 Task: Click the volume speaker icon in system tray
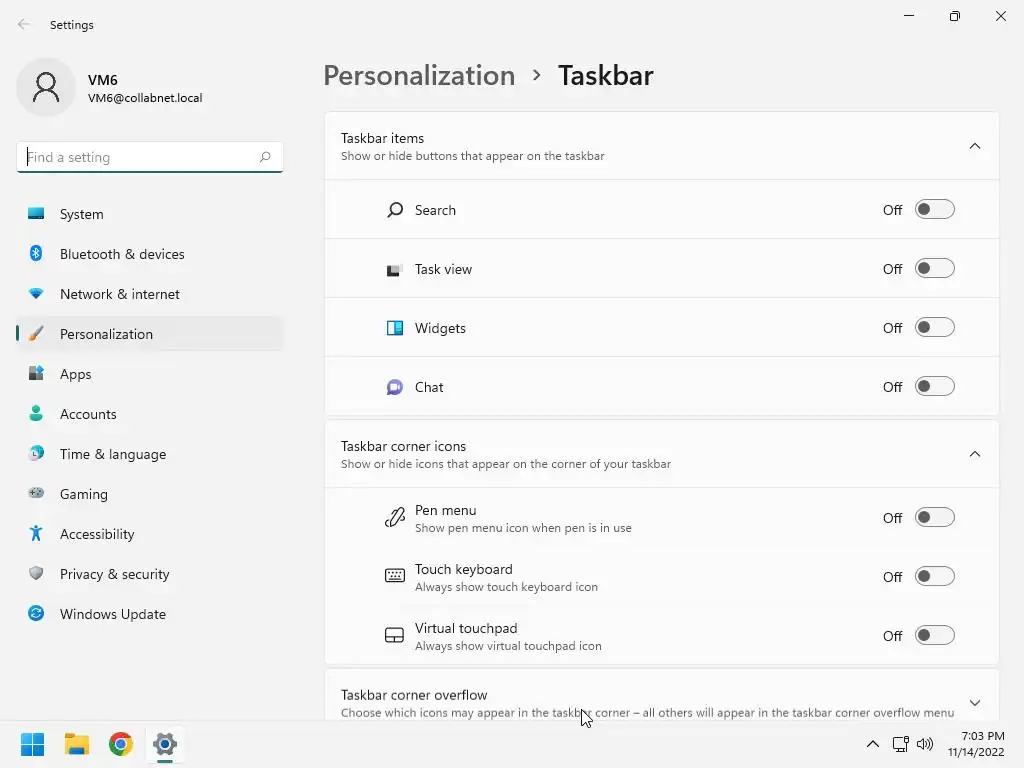coord(925,744)
